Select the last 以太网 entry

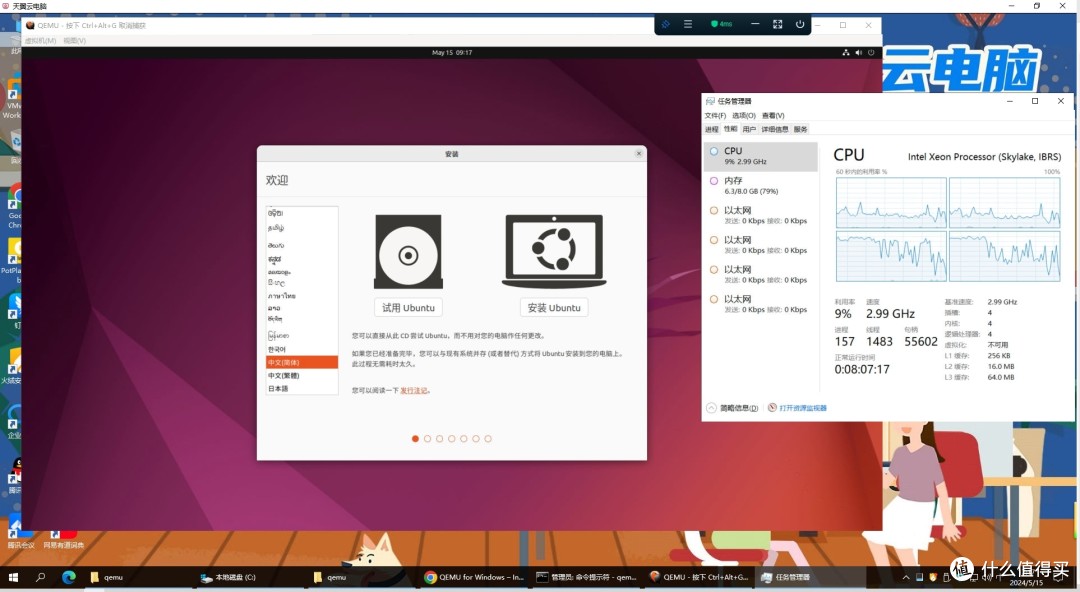pos(760,304)
